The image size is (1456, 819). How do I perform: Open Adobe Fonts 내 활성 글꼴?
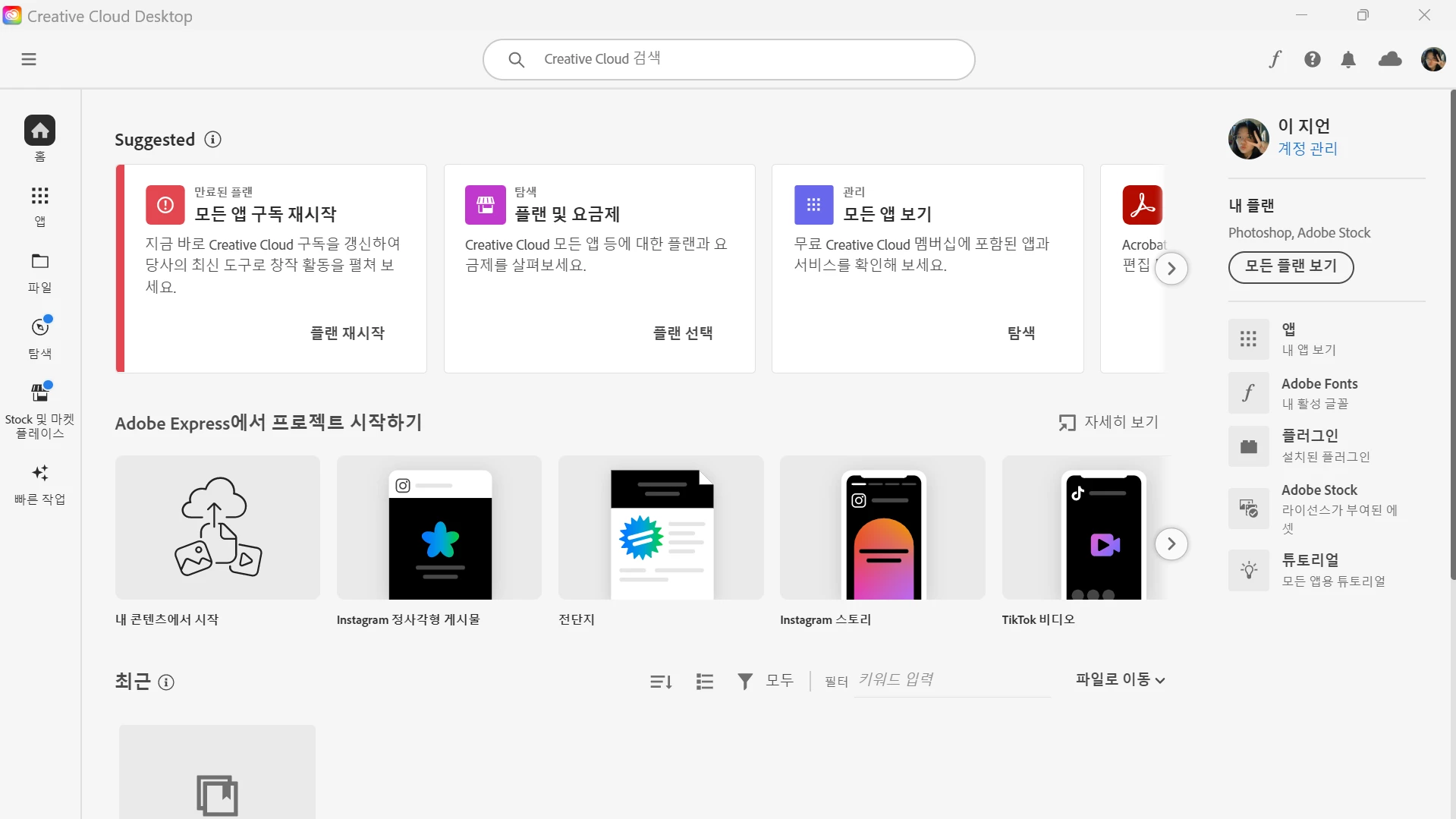click(1326, 392)
